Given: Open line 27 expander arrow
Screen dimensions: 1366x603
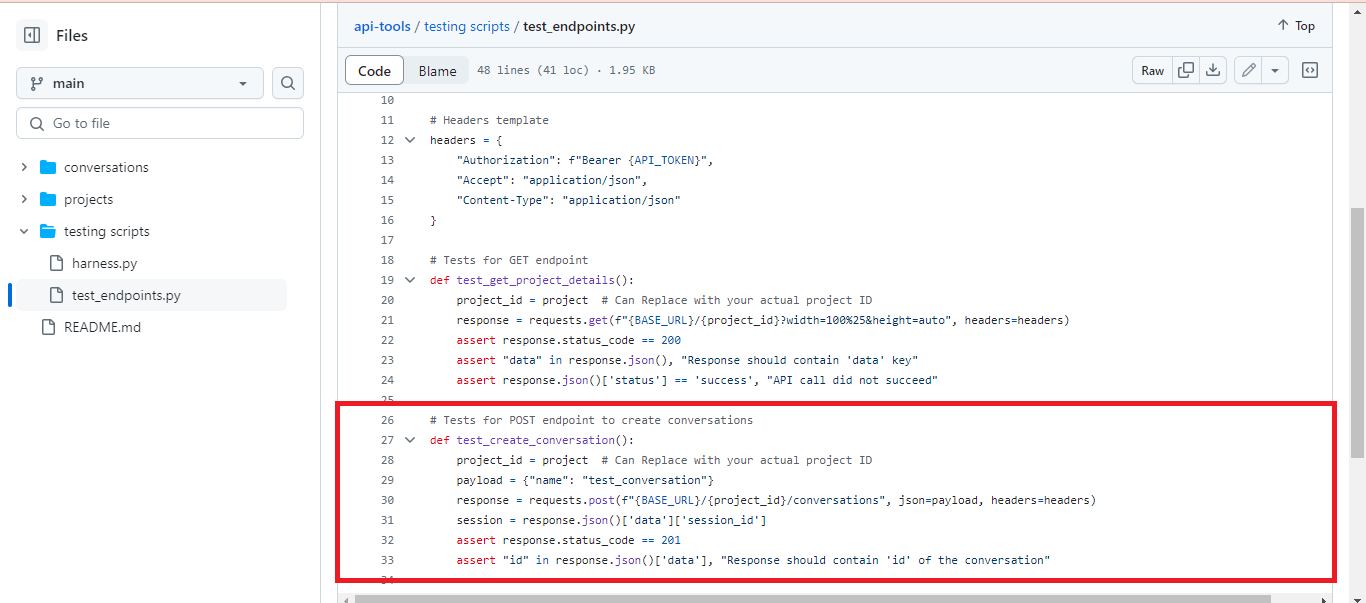Looking at the screenshot, I should tap(410, 439).
